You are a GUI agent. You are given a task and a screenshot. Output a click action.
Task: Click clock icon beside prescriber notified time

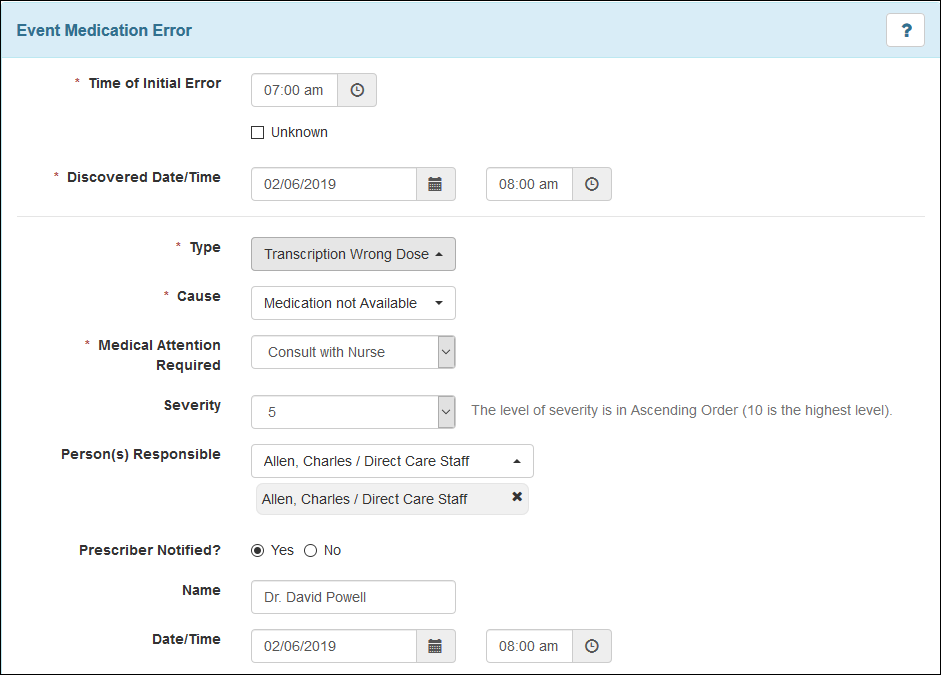[591, 646]
